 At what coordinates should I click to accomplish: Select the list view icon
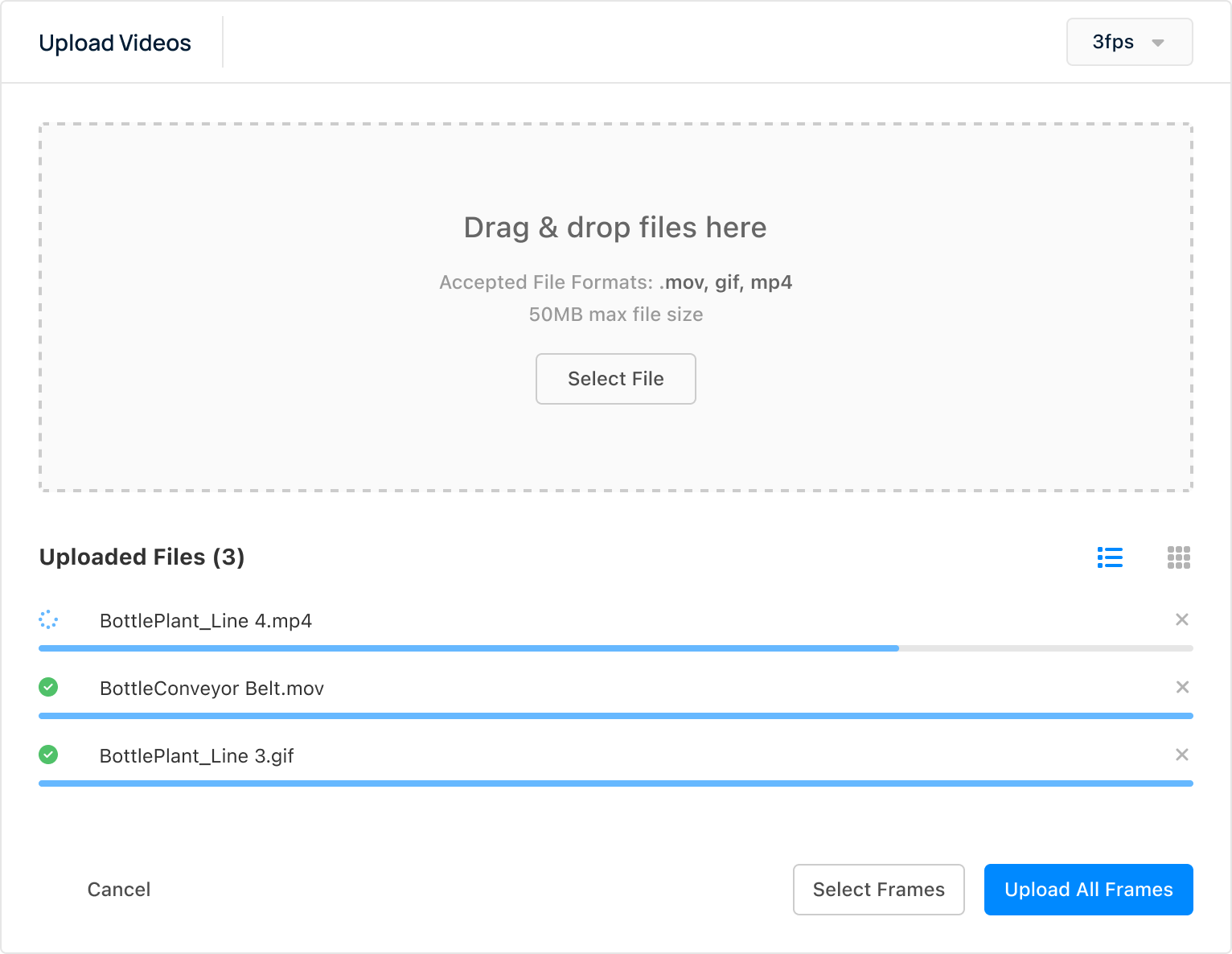(1110, 557)
